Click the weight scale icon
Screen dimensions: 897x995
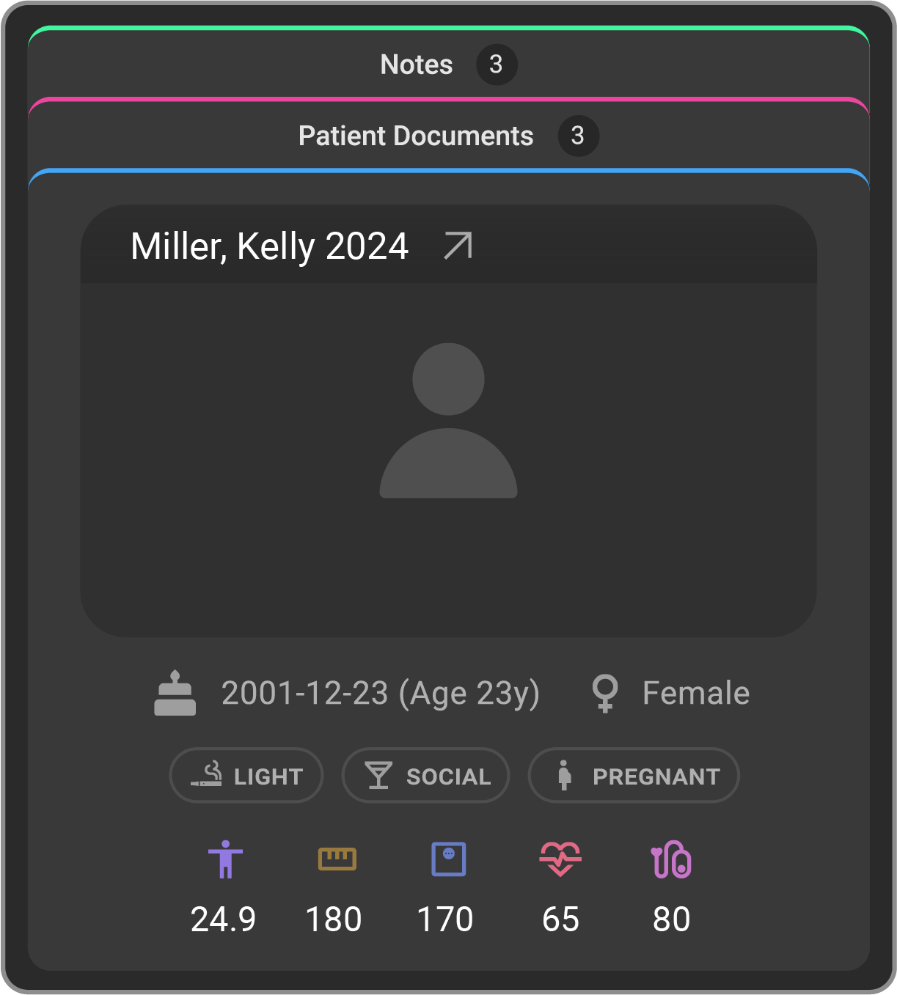(449, 859)
